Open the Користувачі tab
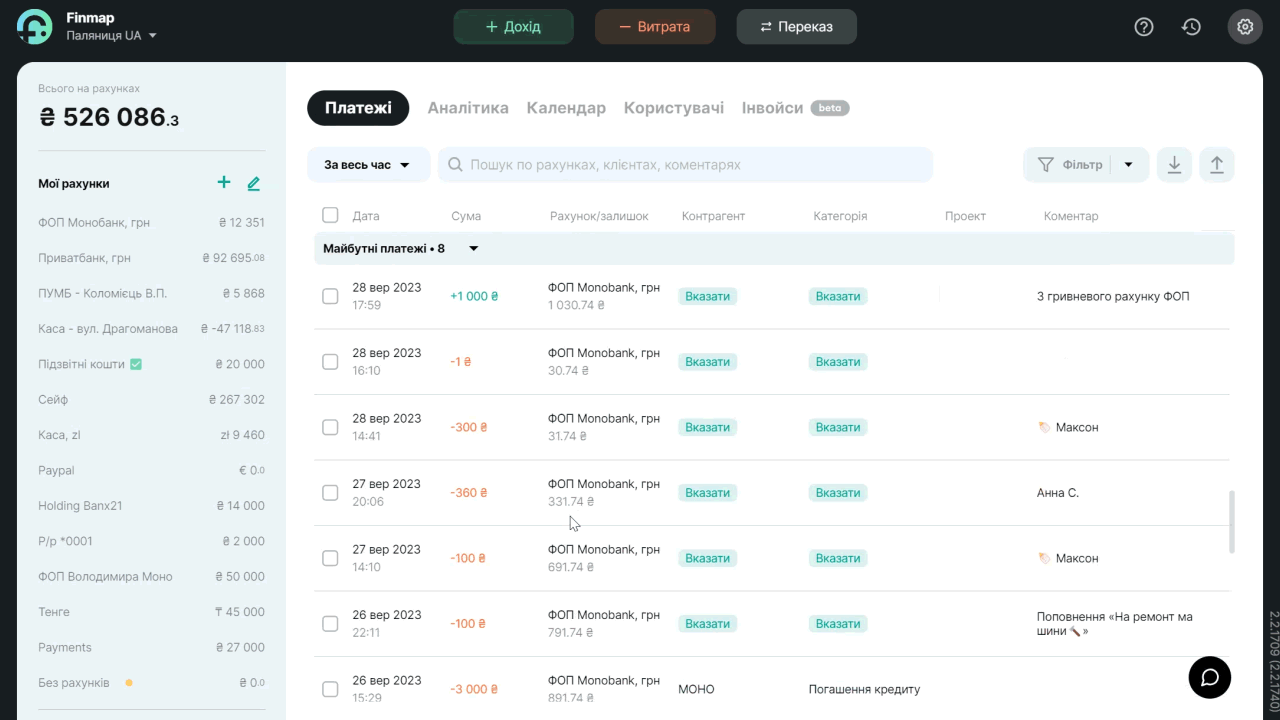 tap(674, 108)
